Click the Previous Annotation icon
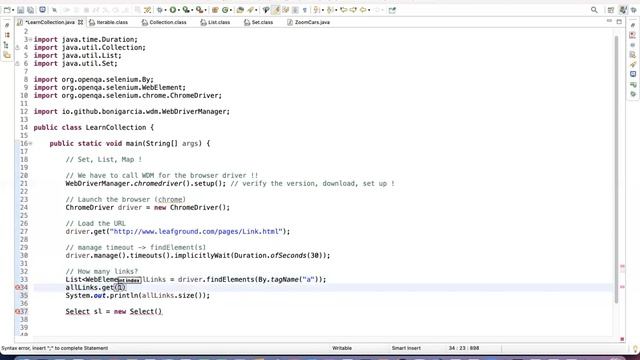 [x=330, y=10]
